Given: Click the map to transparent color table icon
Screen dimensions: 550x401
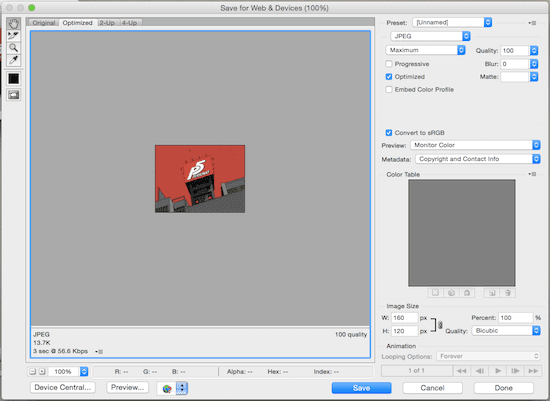Looking at the screenshot, I should (435, 293).
